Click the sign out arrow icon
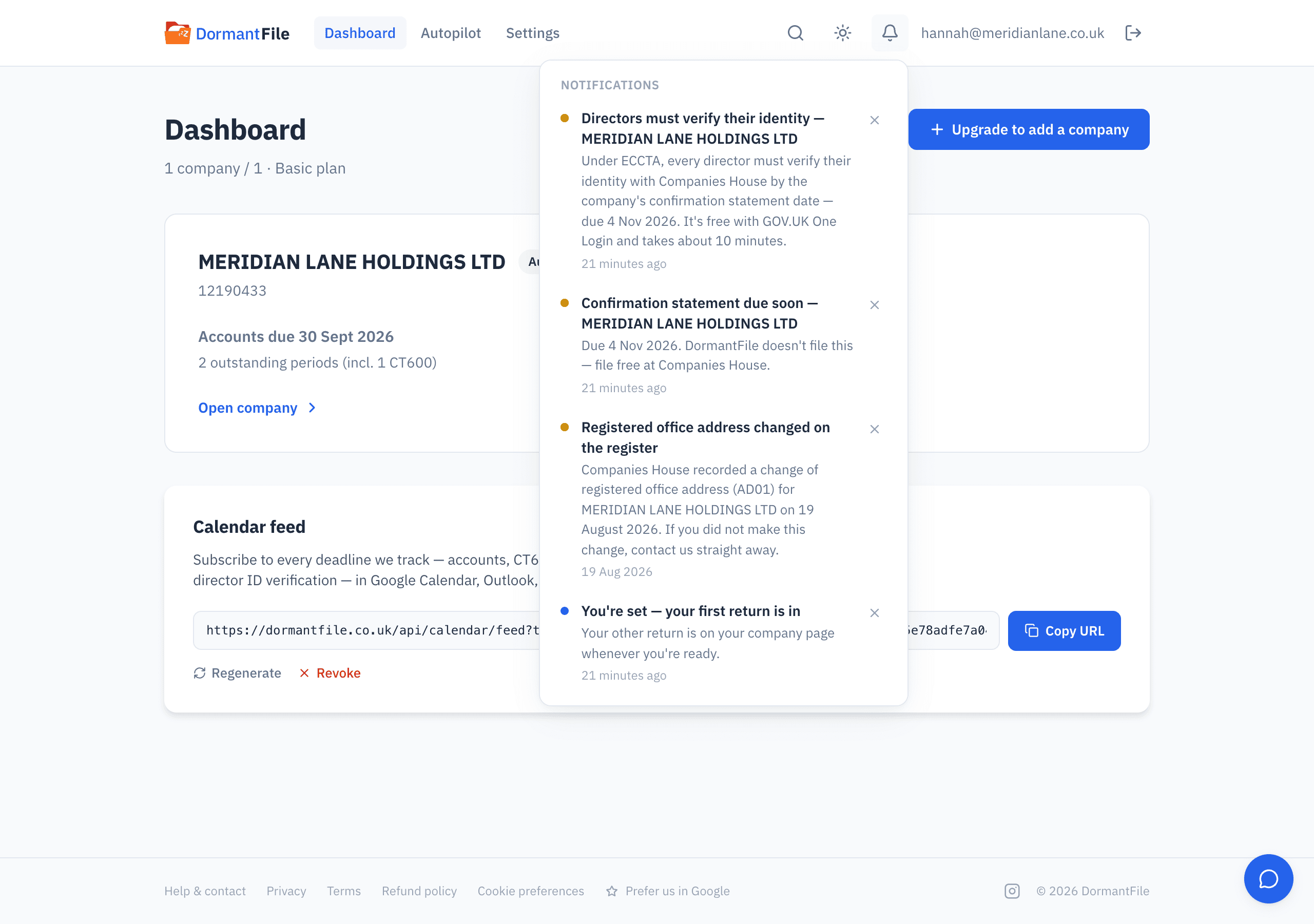This screenshot has width=1314, height=924. coord(1133,33)
